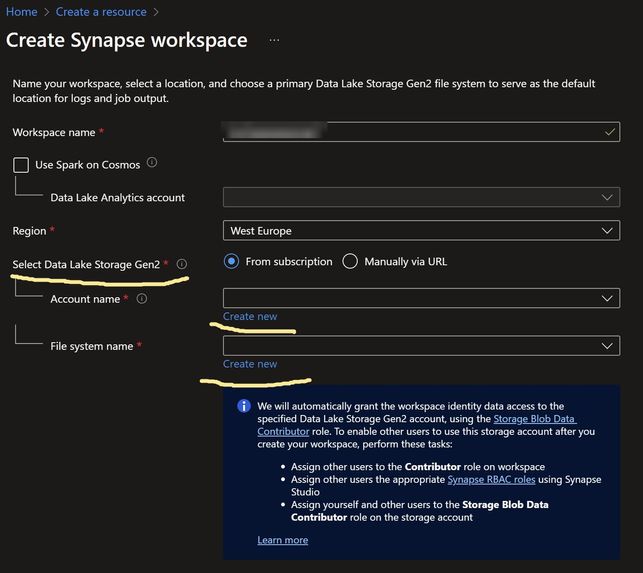The width and height of the screenshot is (643, 573).
Task: Go to Home breadcrumb
Action: 21,12
